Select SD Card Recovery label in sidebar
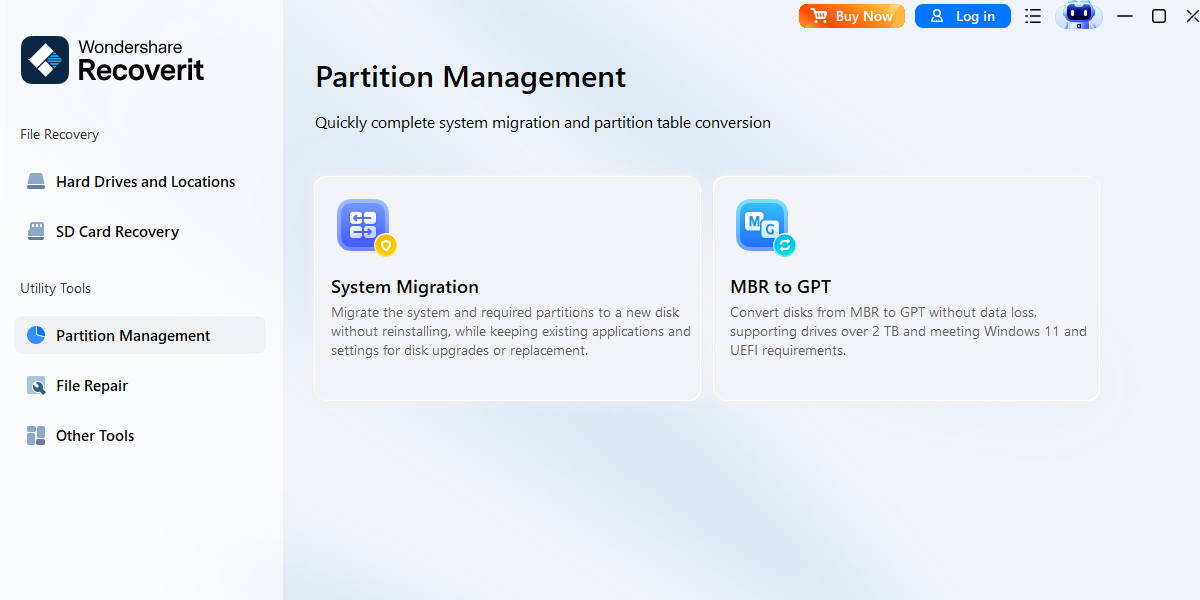This screenshot has height=600, width=1200. tap(117, 232)
